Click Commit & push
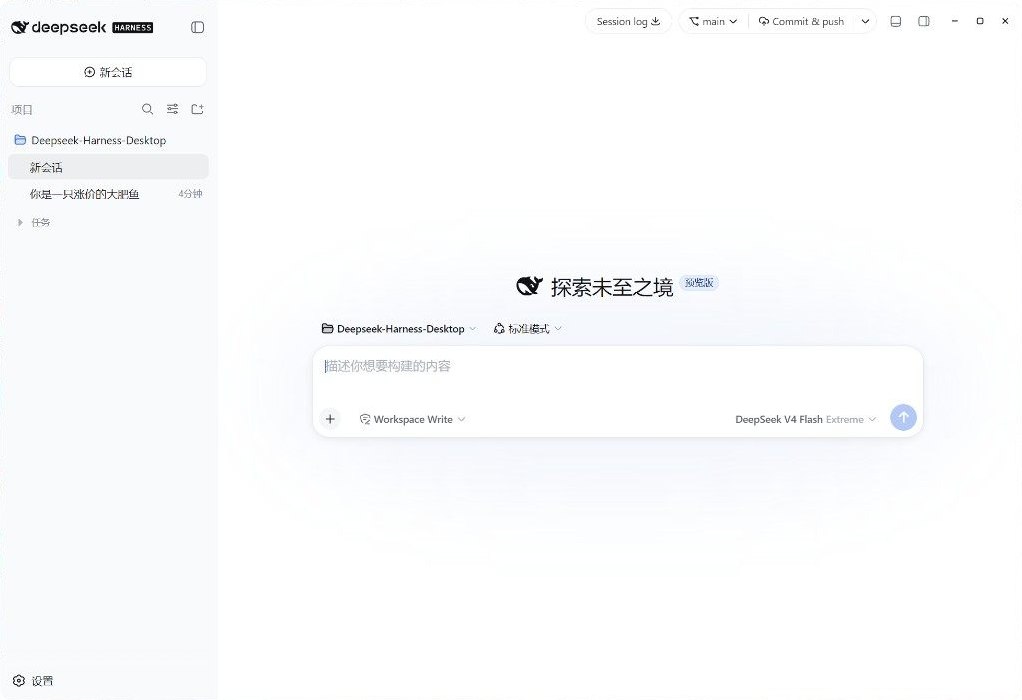The image size is (1022, 700). tap(802, 22)
